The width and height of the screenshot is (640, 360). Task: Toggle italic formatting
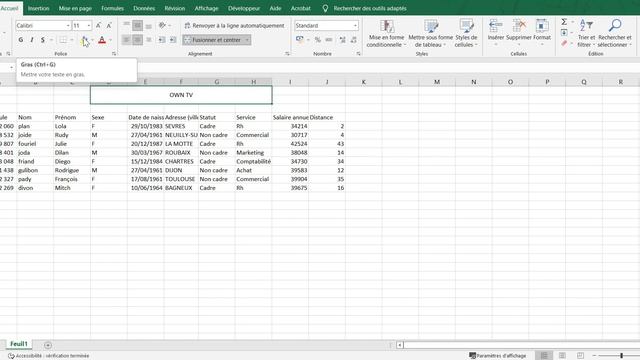(31, 40)
